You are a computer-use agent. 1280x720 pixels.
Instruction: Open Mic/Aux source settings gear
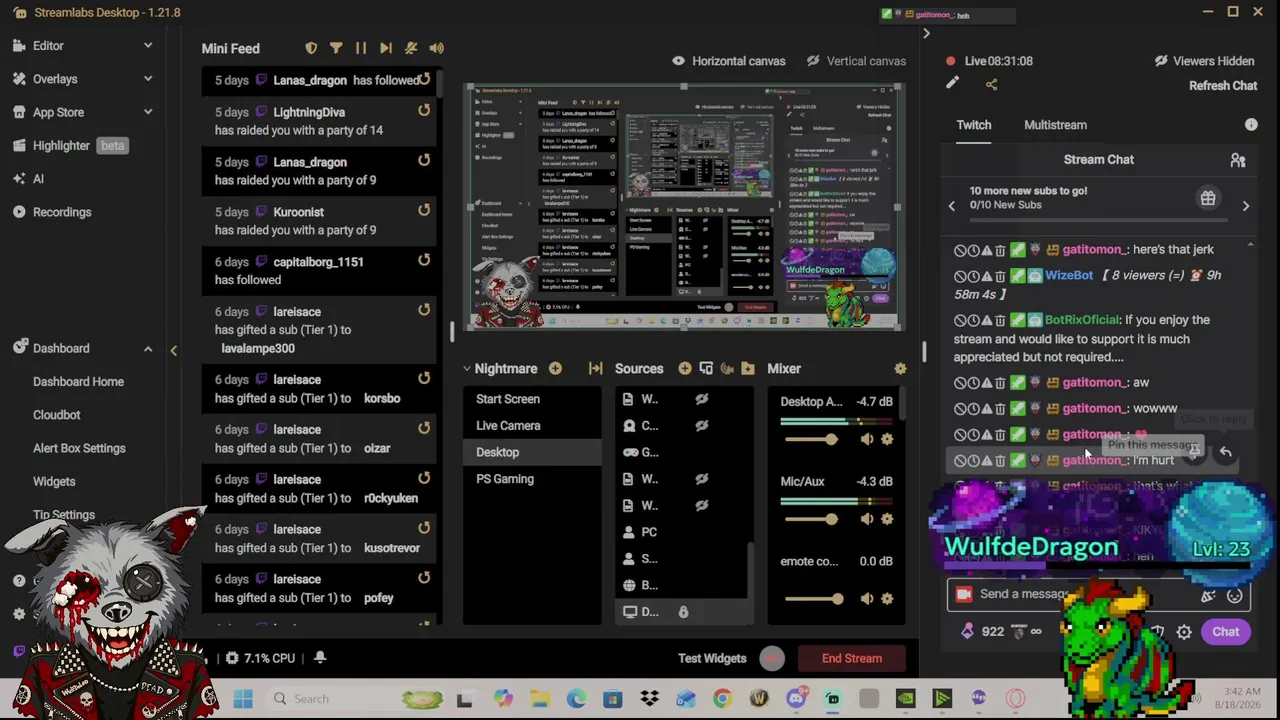(x=887, y=519)
